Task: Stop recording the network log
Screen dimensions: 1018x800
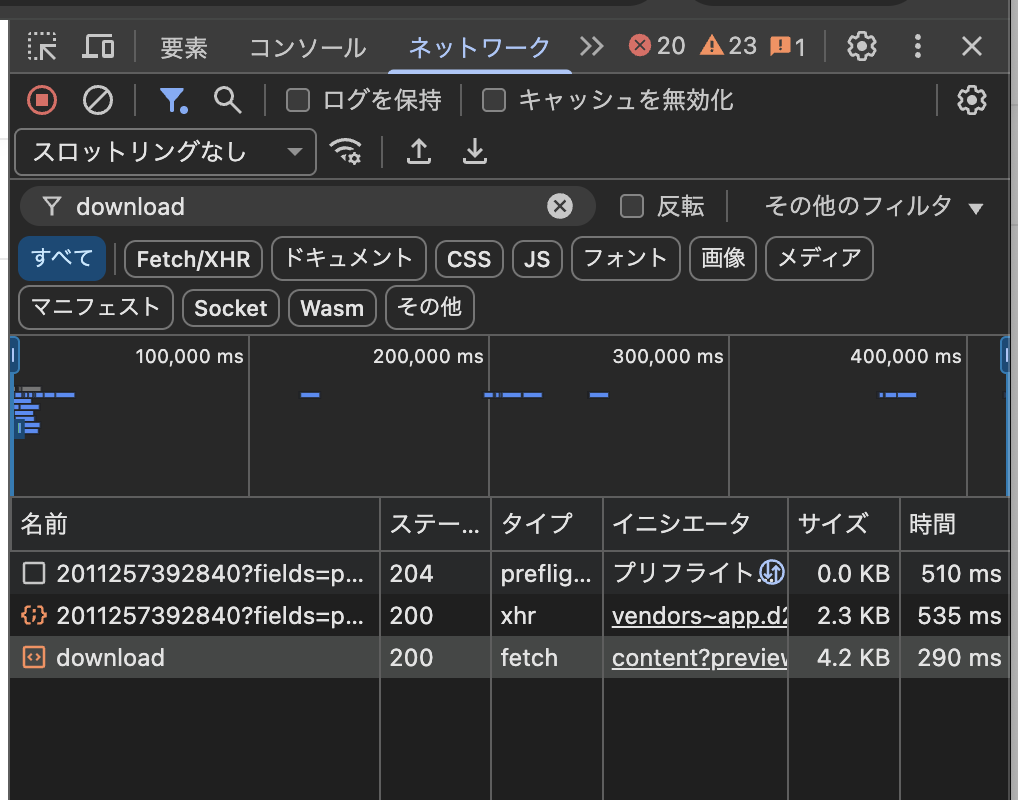Action: [x=42, y=100]
